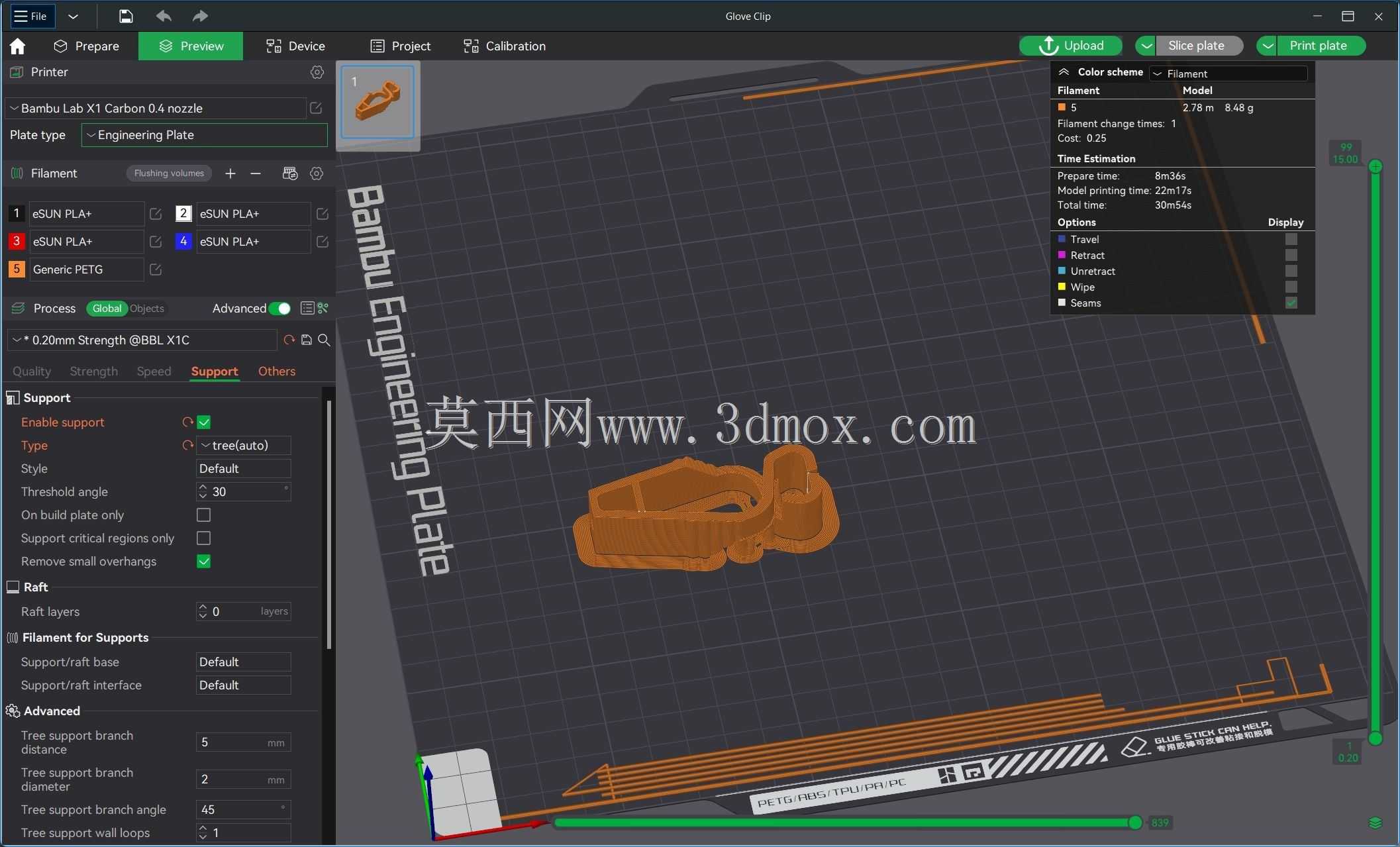Click the save project icon
Image resolution: width=1400 pixels, height=847 pixels.
[126, 16]
